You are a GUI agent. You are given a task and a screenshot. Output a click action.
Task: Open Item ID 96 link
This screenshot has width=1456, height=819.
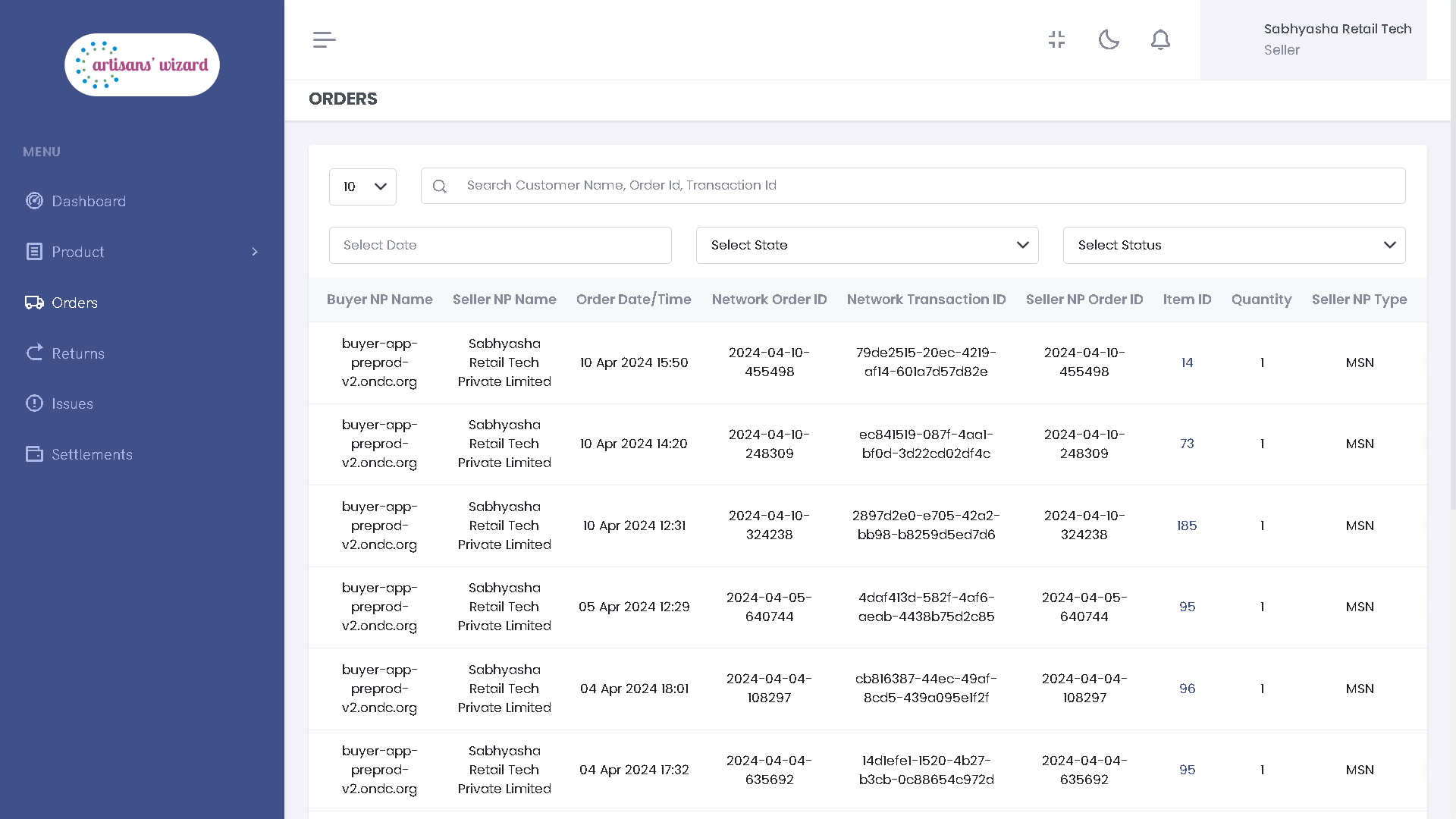(x=1187, y=689)
